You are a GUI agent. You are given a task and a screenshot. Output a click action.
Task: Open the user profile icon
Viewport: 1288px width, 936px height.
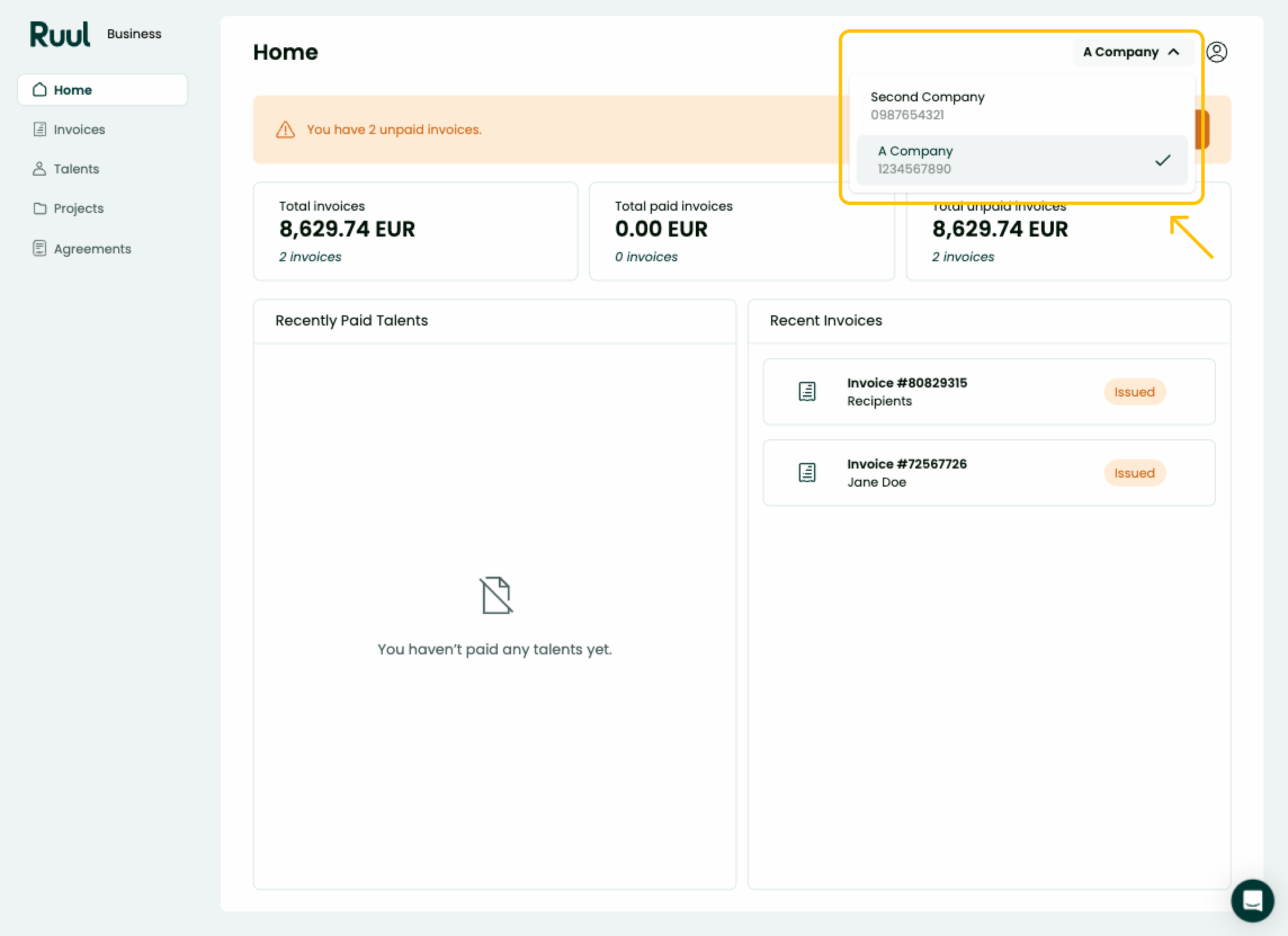click(x=1217, y=52)
